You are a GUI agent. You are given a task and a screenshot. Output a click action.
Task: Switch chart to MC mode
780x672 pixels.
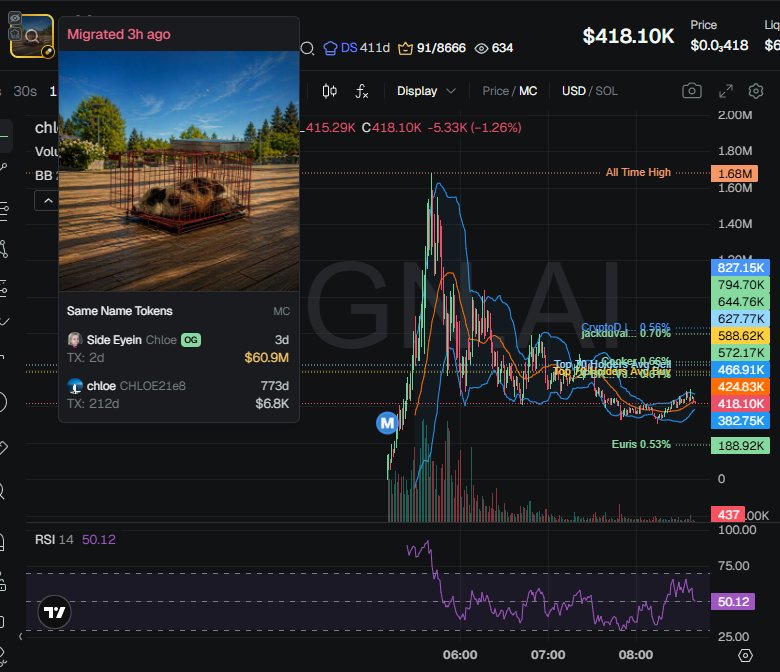pyautogui.click(x=528, y=91)
